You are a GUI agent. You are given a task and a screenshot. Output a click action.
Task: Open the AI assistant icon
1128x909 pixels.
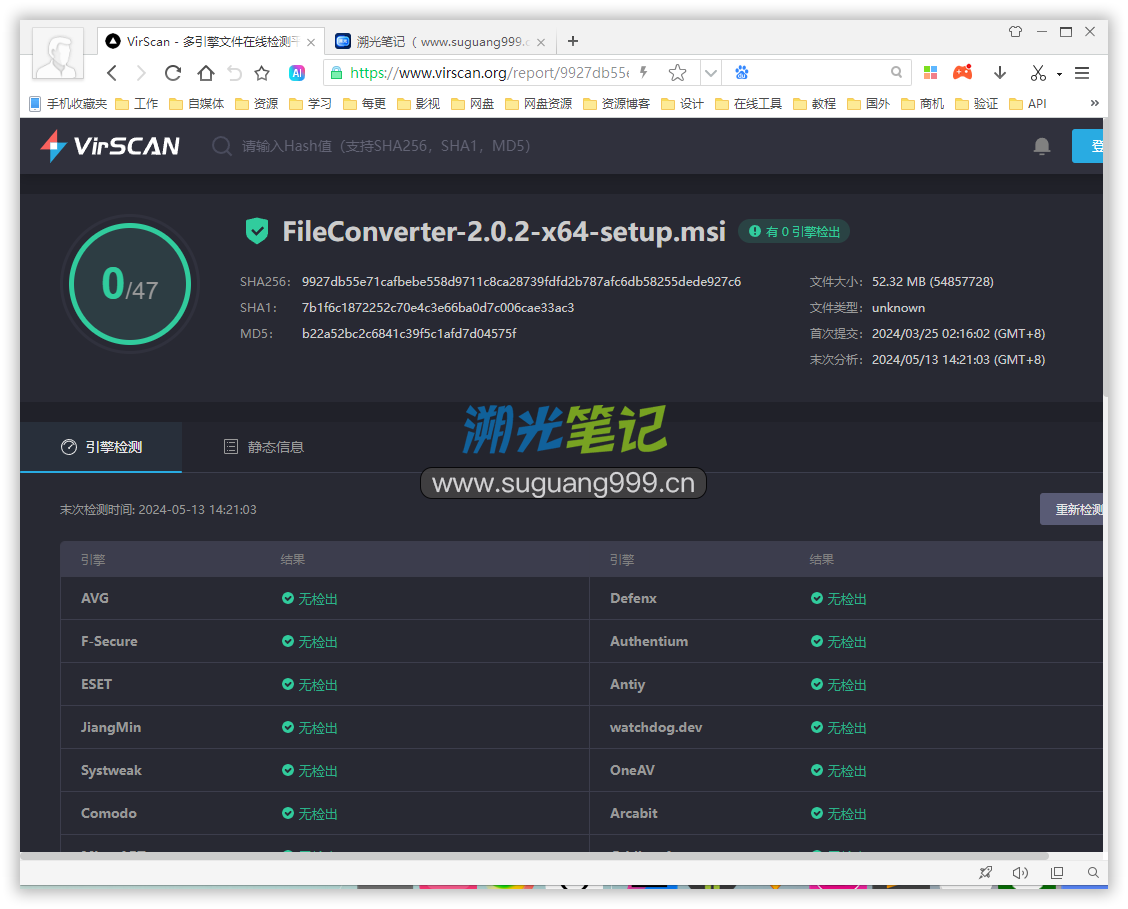click(x=296, y=73)
